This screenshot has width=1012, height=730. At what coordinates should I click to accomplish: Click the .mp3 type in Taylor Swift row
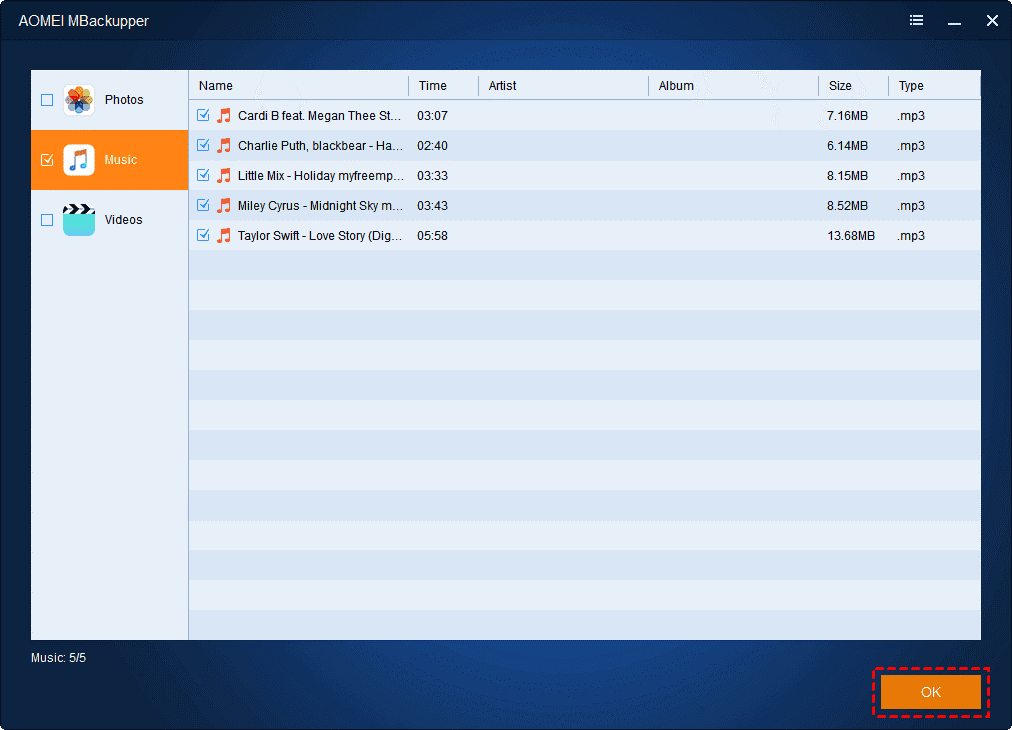coord(911,236)
